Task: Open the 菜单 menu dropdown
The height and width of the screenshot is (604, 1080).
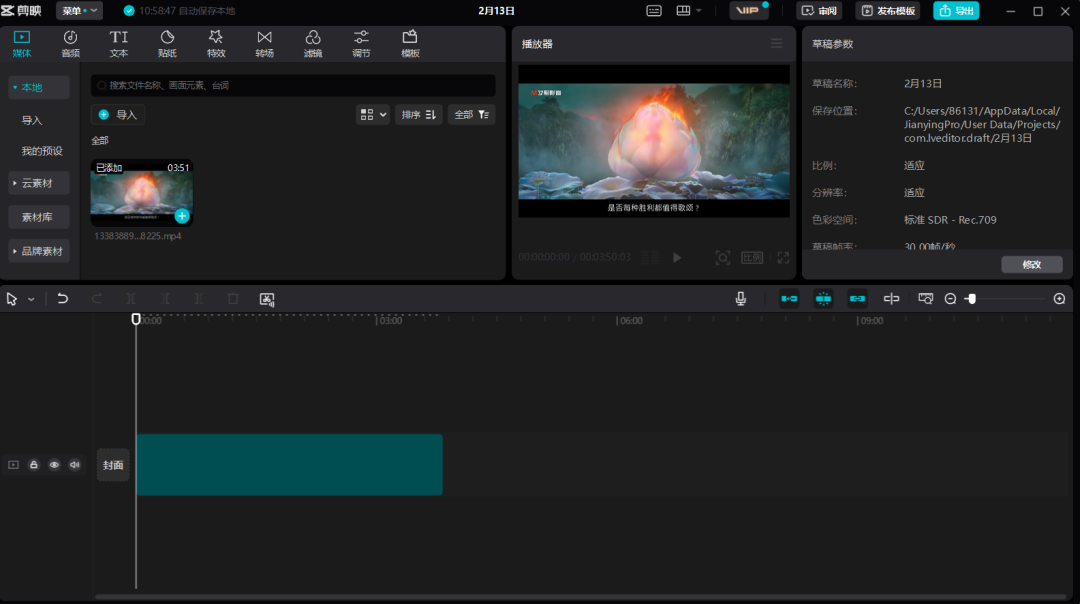Action: tap(79, 10)
